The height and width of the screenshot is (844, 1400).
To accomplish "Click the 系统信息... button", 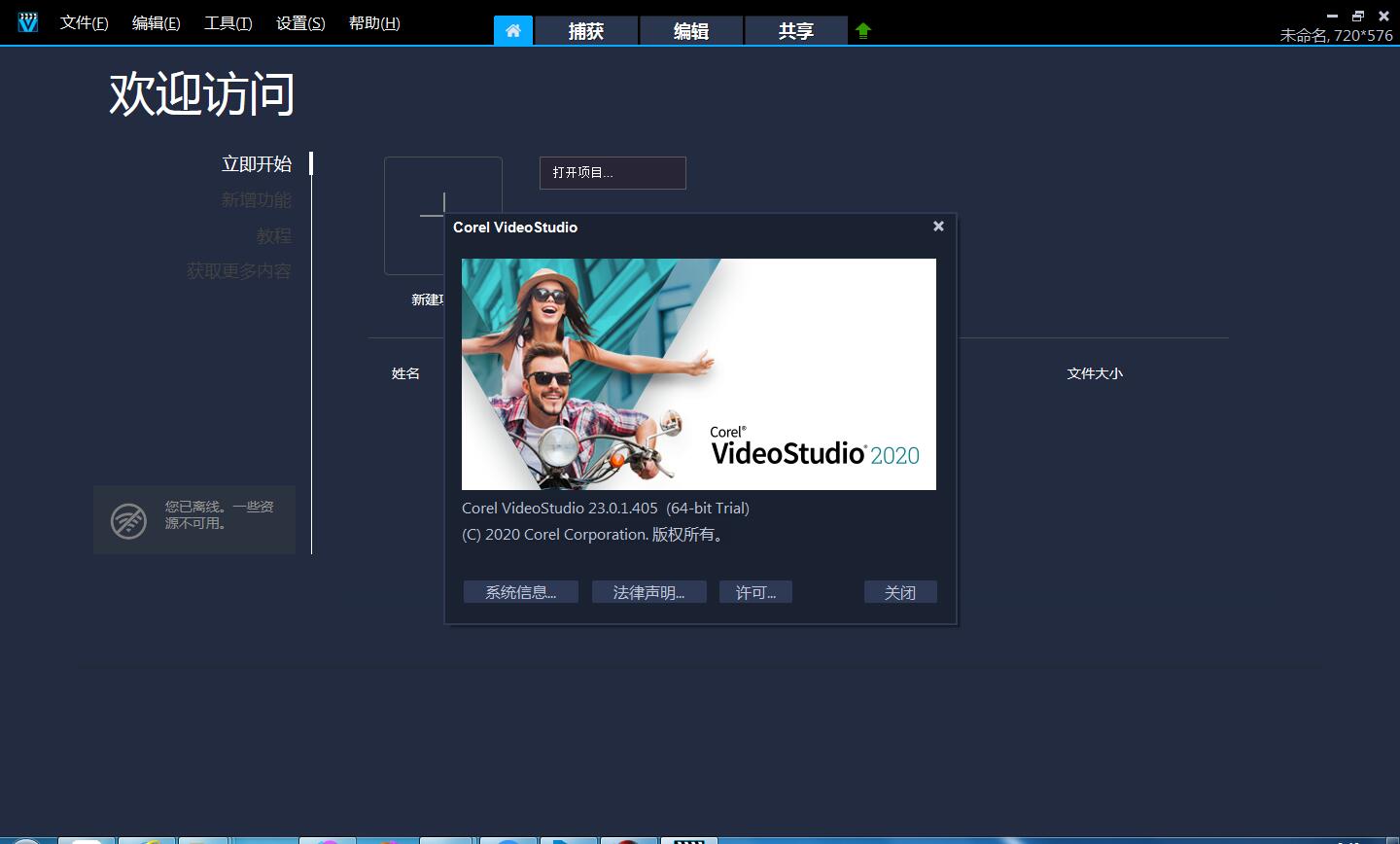I will pyautogui.click(x=521, y=592).
